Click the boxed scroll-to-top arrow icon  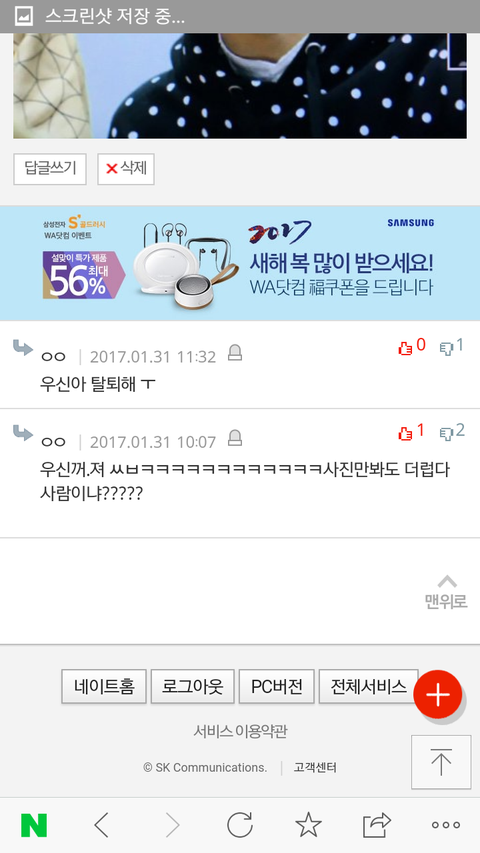441,762
